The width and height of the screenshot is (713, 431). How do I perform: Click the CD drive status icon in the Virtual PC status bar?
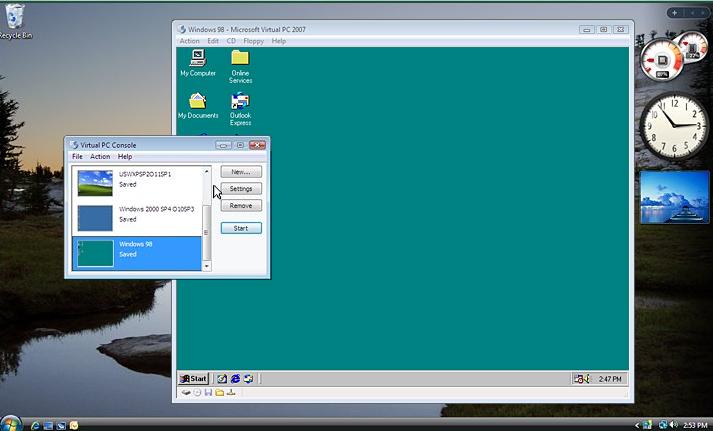(197, 392)
